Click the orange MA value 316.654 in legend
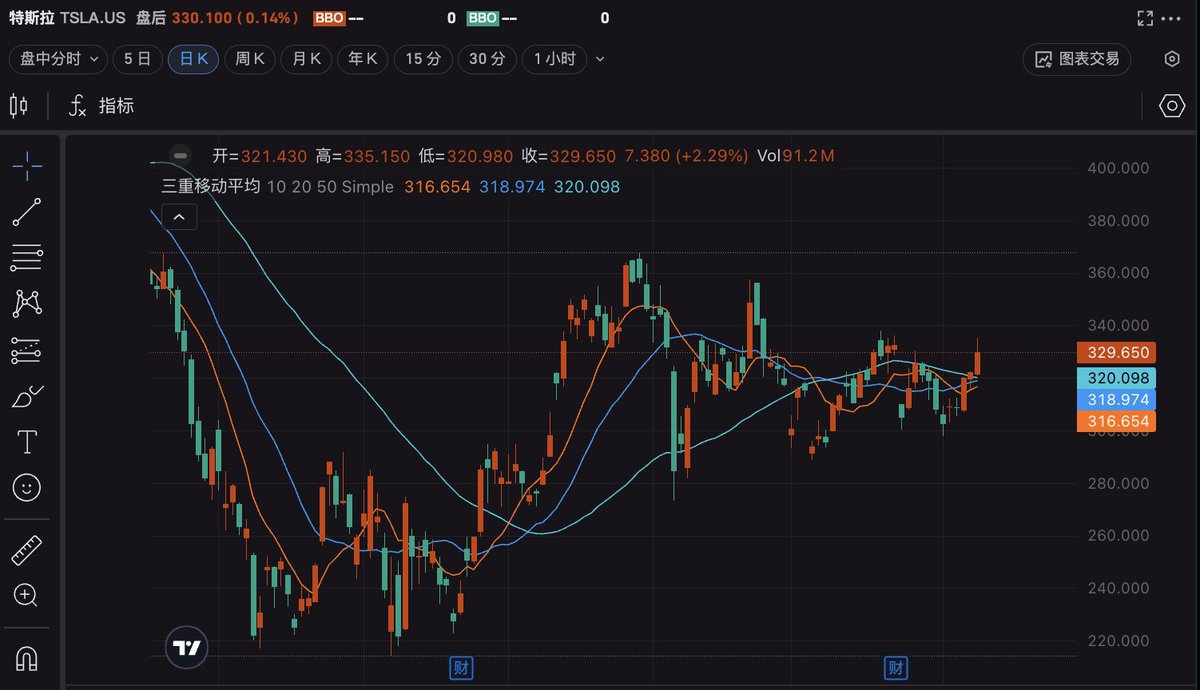This screenshot has width=1200, height=690. point(437,186)
